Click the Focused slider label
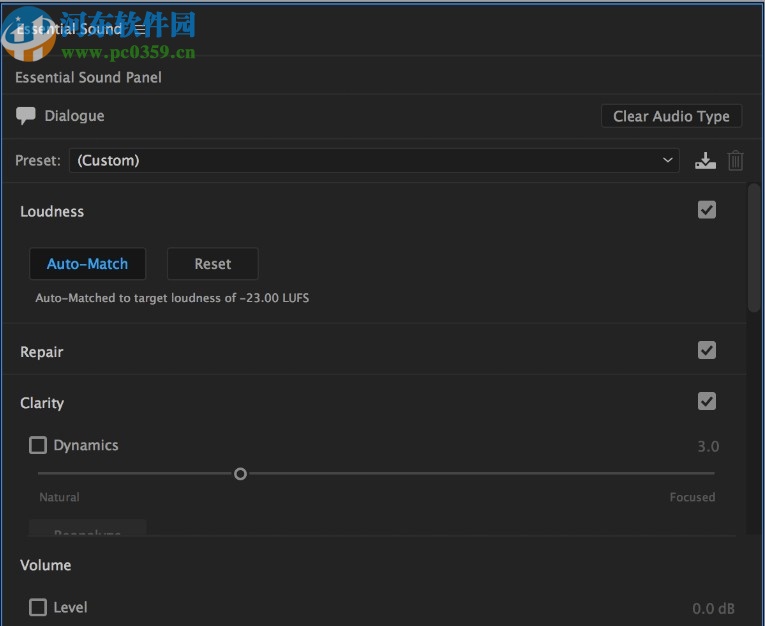Viewport: 765px width, 626px height. pyautogui.click(x=692, y=497)
